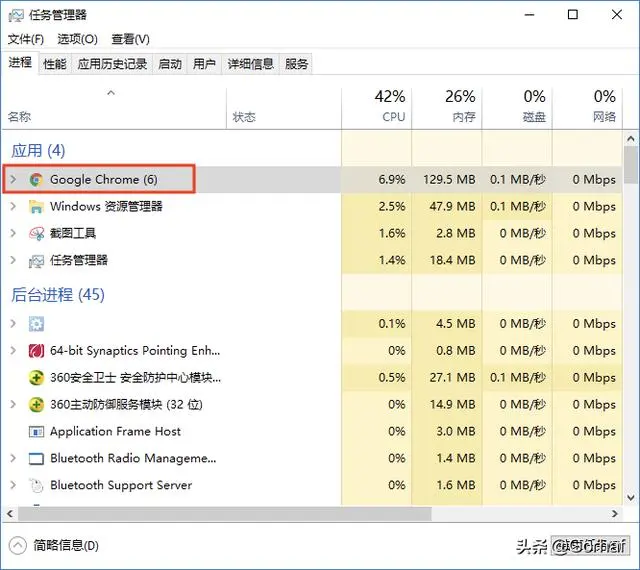Minimize the 任务管理器 window
Image resolution: width=640 pixels, height=570 pixels.
coord(529,15)
